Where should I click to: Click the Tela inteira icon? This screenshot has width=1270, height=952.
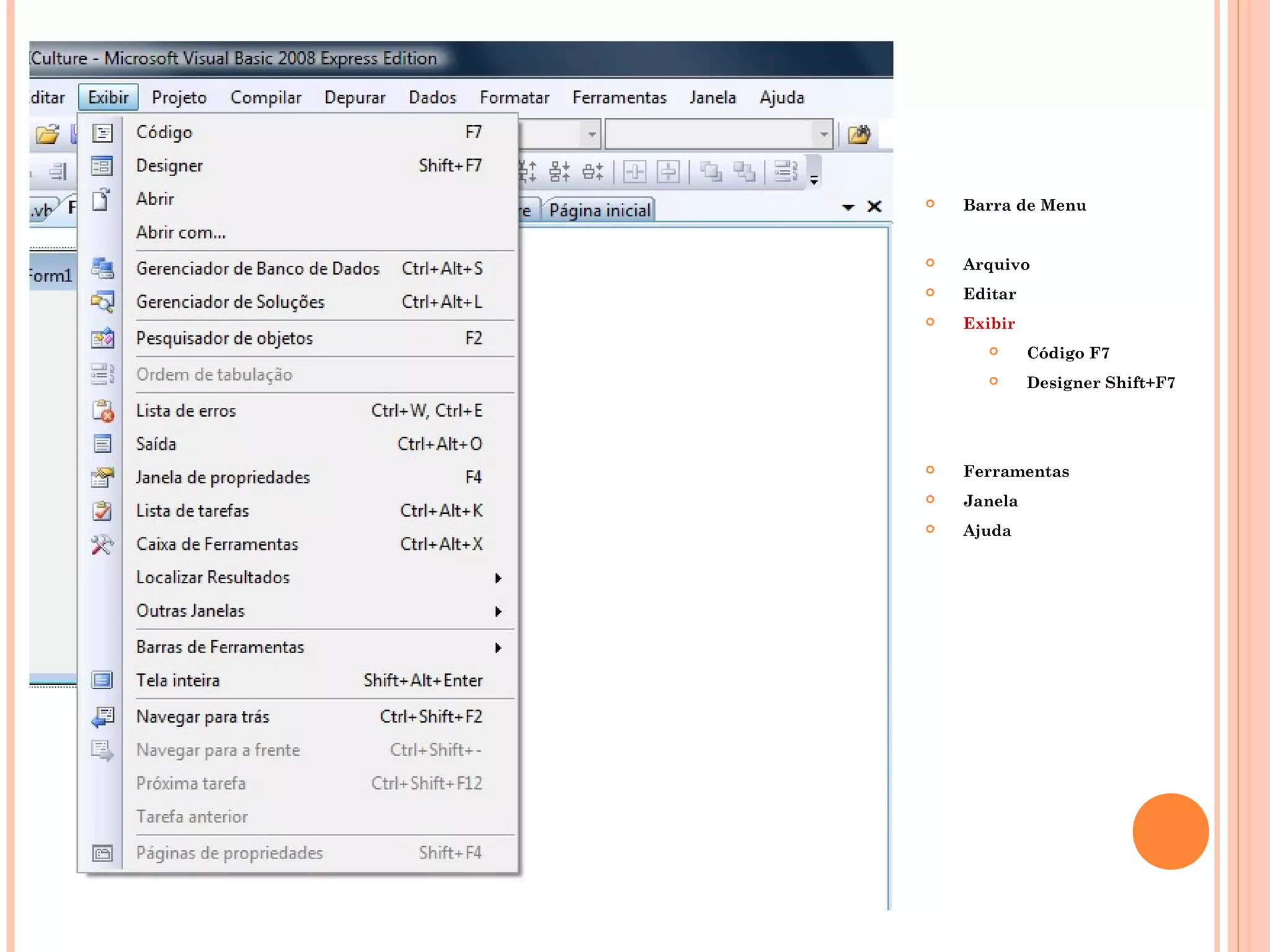[102, 681]
